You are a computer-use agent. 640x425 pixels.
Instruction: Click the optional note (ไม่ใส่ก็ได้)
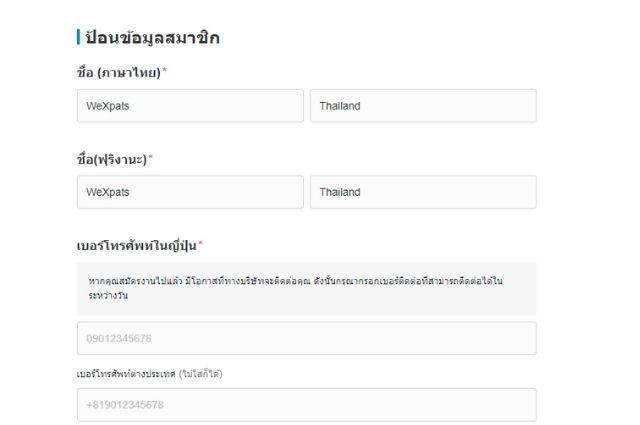coord(200,373)
